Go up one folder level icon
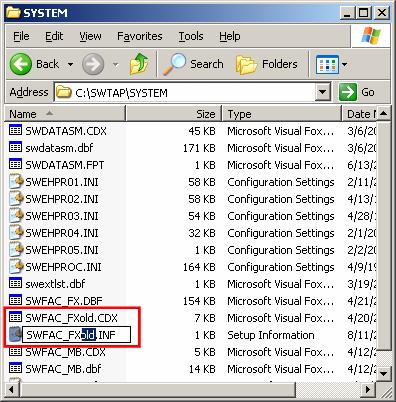 click(139, 64)
